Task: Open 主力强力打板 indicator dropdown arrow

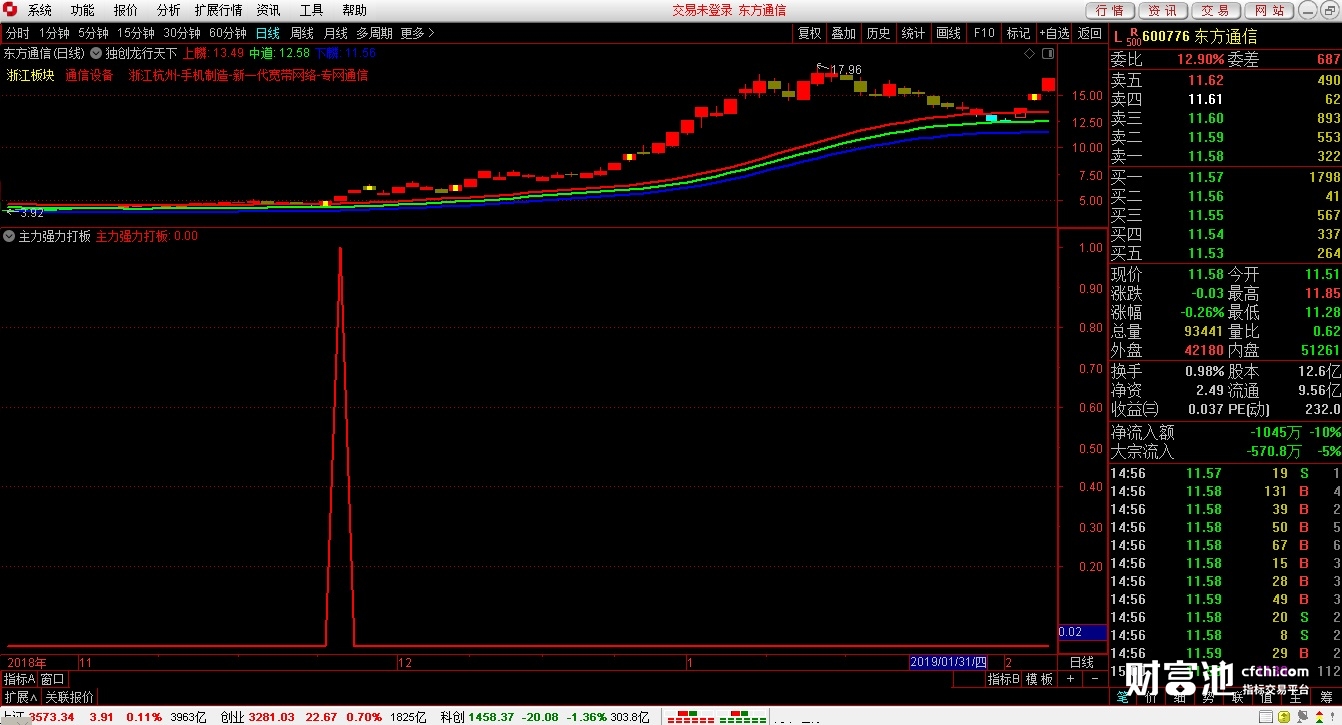Action: click(9, 237)
